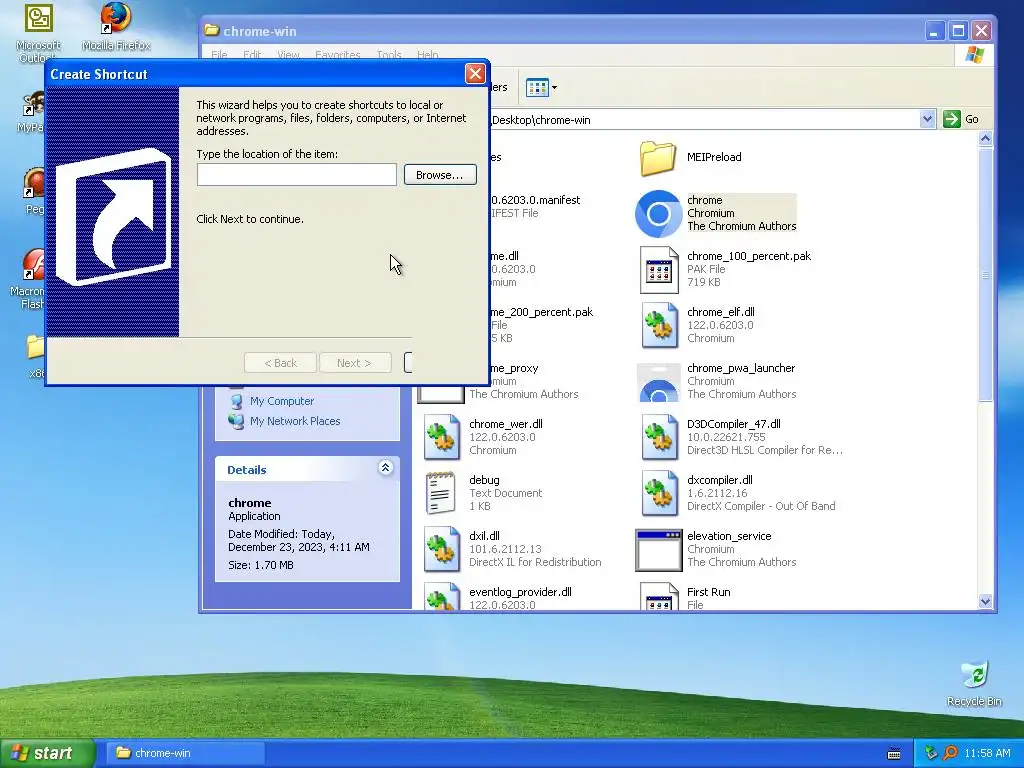Open the Macromedia Flash desktop shortcut

click(29, 278)
